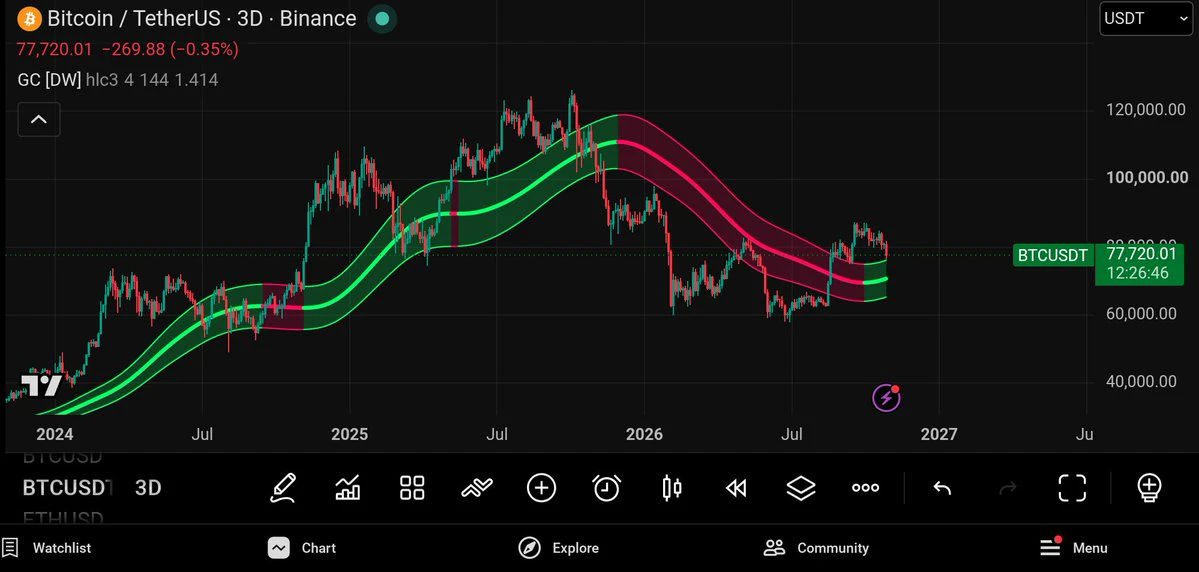Open the object tree layers icon
This screenshot has height=572, width=1199.
pos(801,487)
